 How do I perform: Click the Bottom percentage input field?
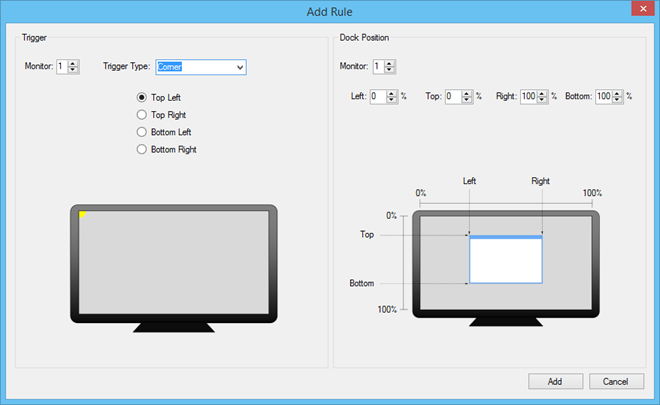pyautogui.click(x=604, y=97)
